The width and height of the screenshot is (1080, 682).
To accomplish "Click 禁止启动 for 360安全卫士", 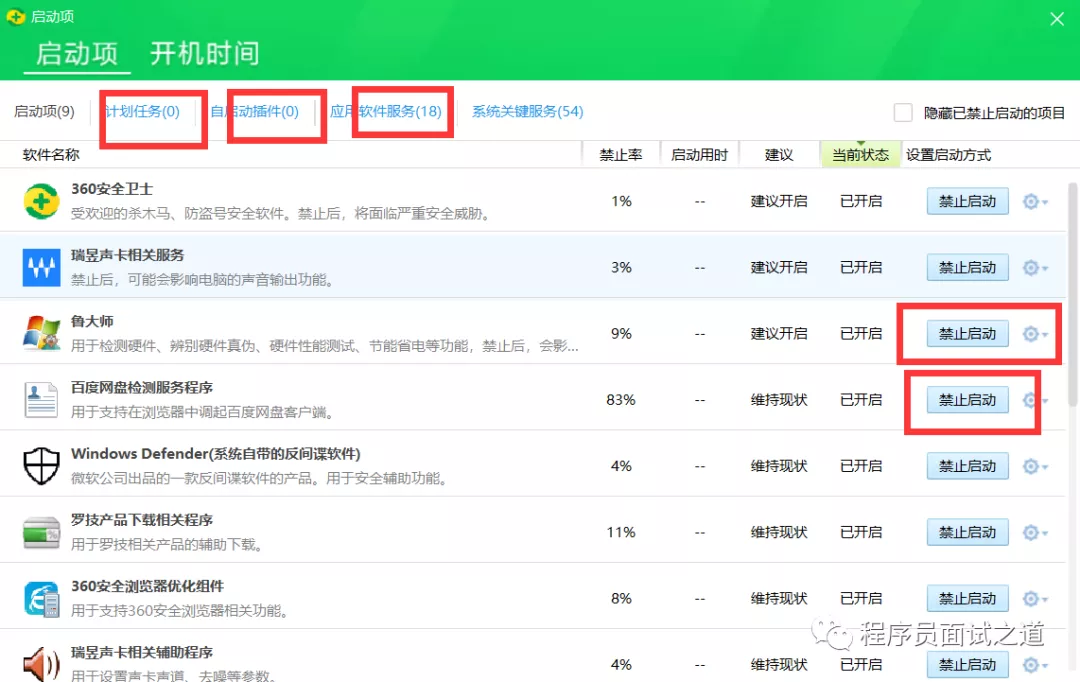I will click(968, 201).
